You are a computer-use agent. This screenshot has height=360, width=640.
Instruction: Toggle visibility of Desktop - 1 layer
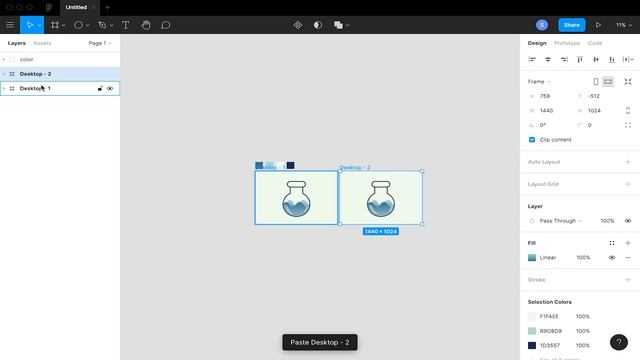(110, 89)
